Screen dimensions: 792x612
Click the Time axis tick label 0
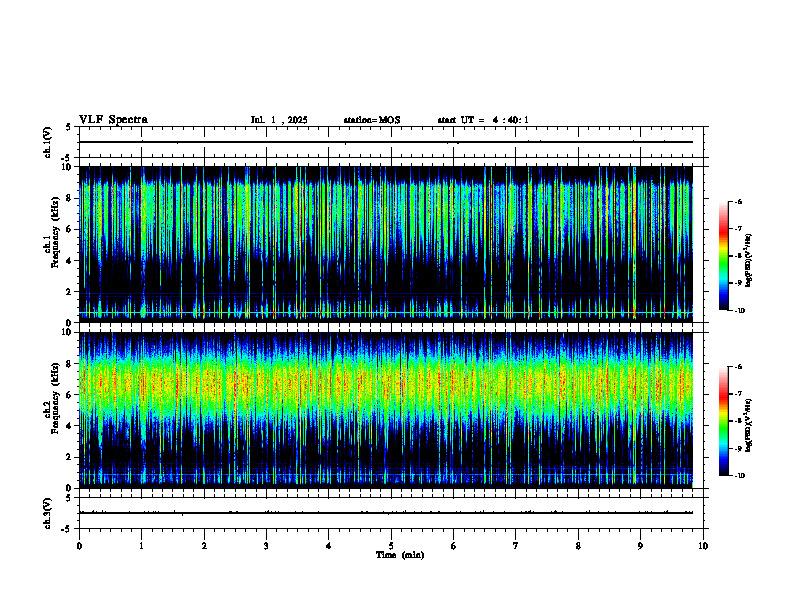[79, 546]
